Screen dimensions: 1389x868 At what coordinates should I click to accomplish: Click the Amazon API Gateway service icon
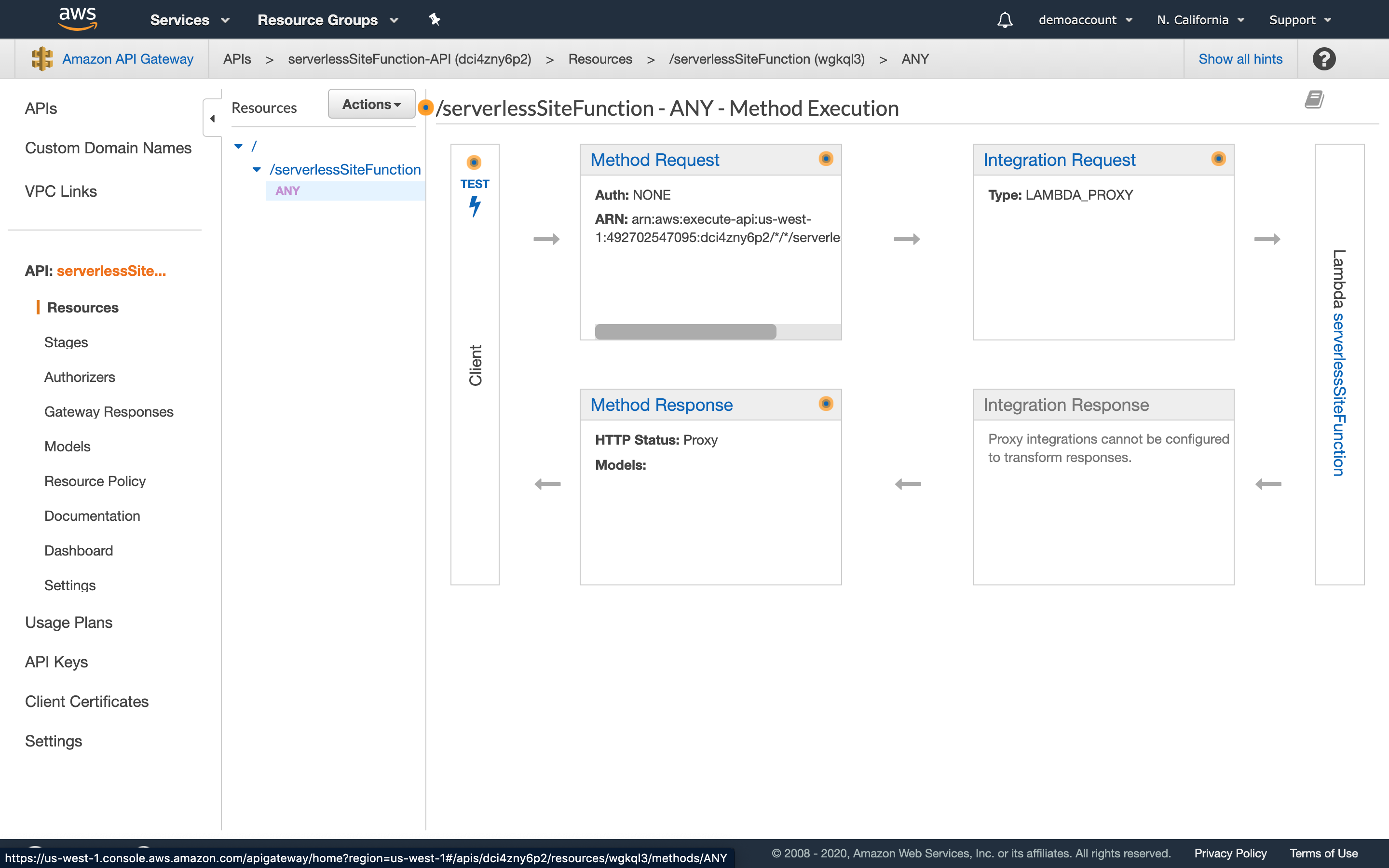tap(42, 58)
